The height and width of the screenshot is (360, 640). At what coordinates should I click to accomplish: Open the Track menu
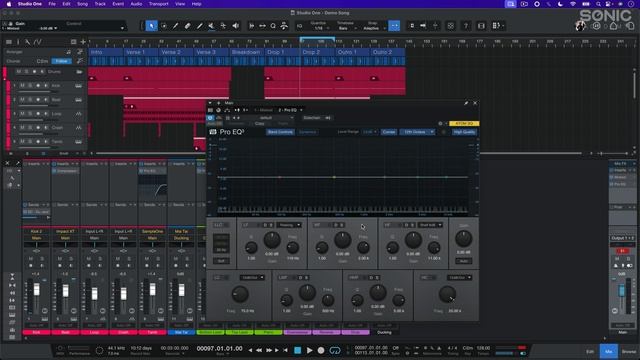(100, 4)
